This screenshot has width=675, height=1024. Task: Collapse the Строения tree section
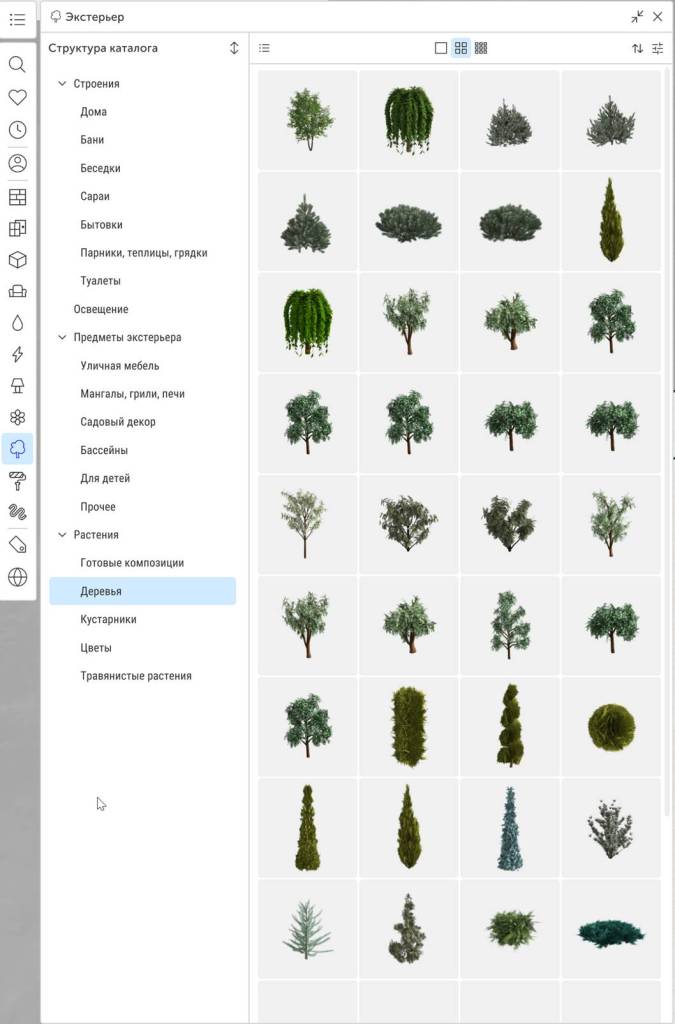(x=62, y=84)
